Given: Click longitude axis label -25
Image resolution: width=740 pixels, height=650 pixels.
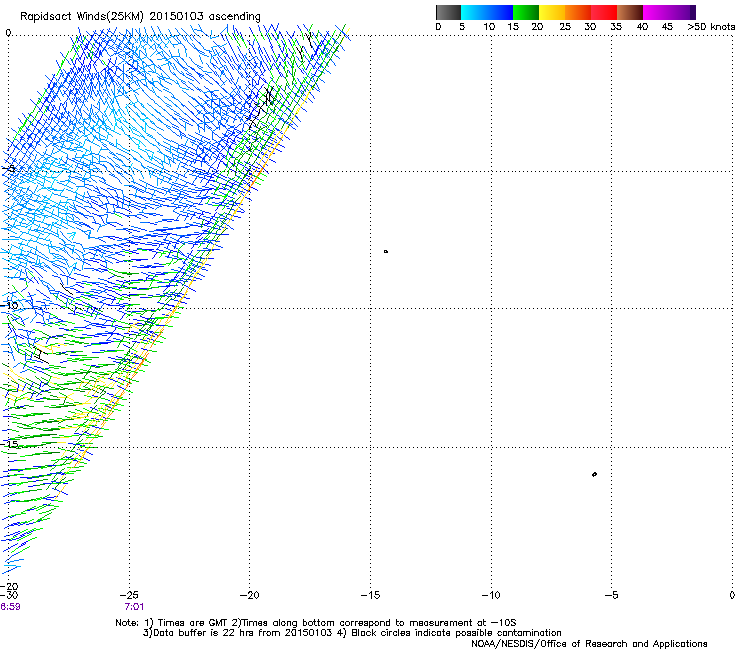Looking at the screenshot, I should pos(129,595).
